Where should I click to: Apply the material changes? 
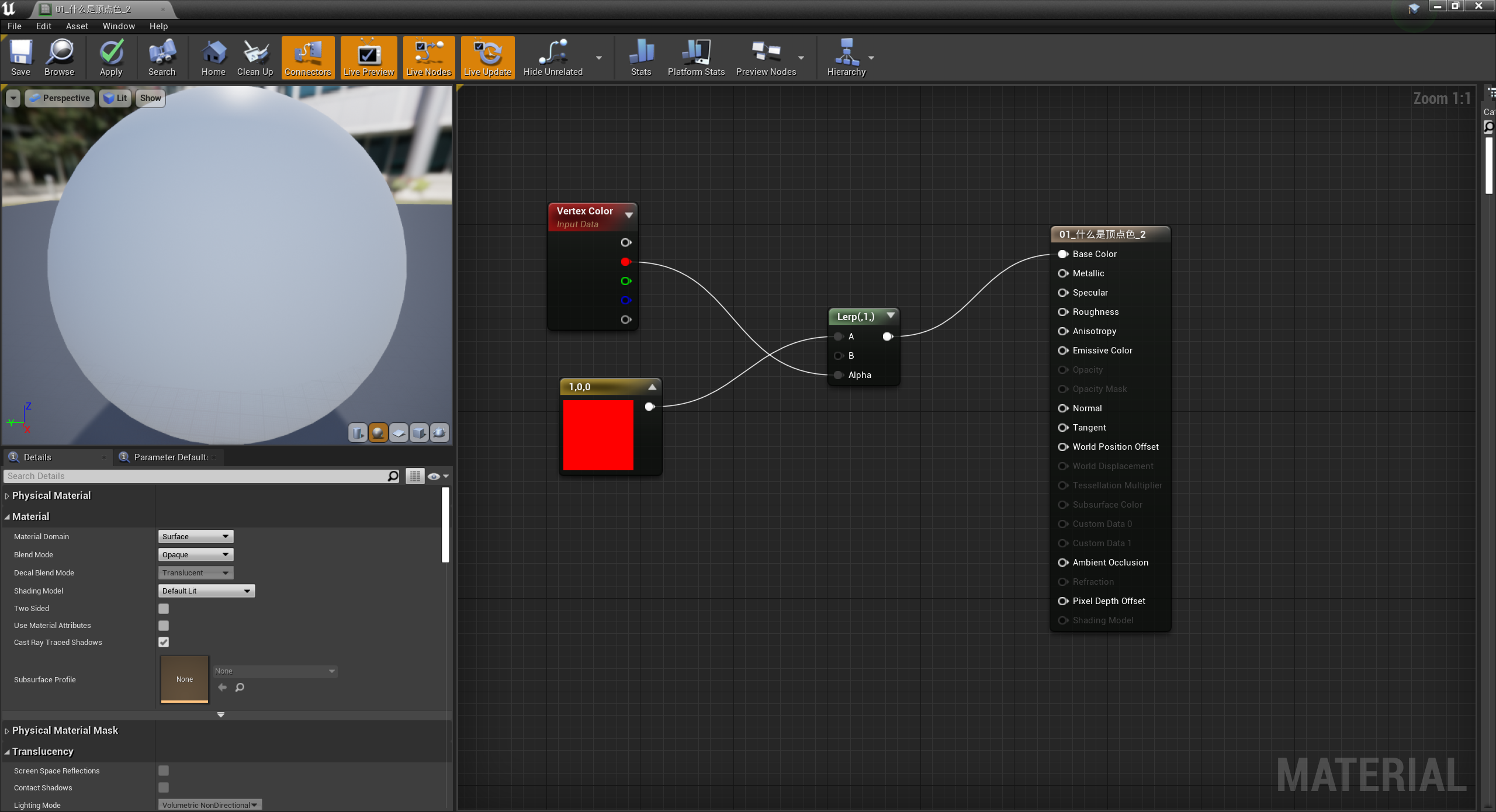click(110, 57)
